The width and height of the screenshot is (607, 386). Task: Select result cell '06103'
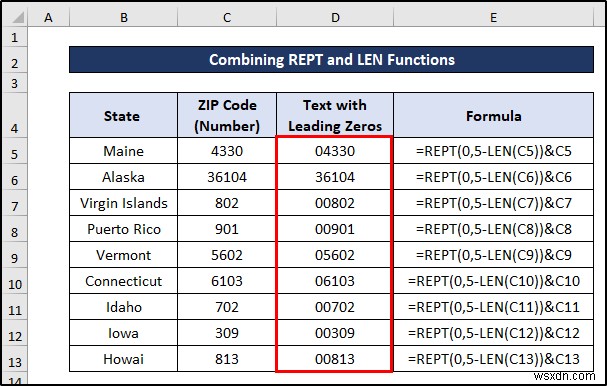point(335,281)
